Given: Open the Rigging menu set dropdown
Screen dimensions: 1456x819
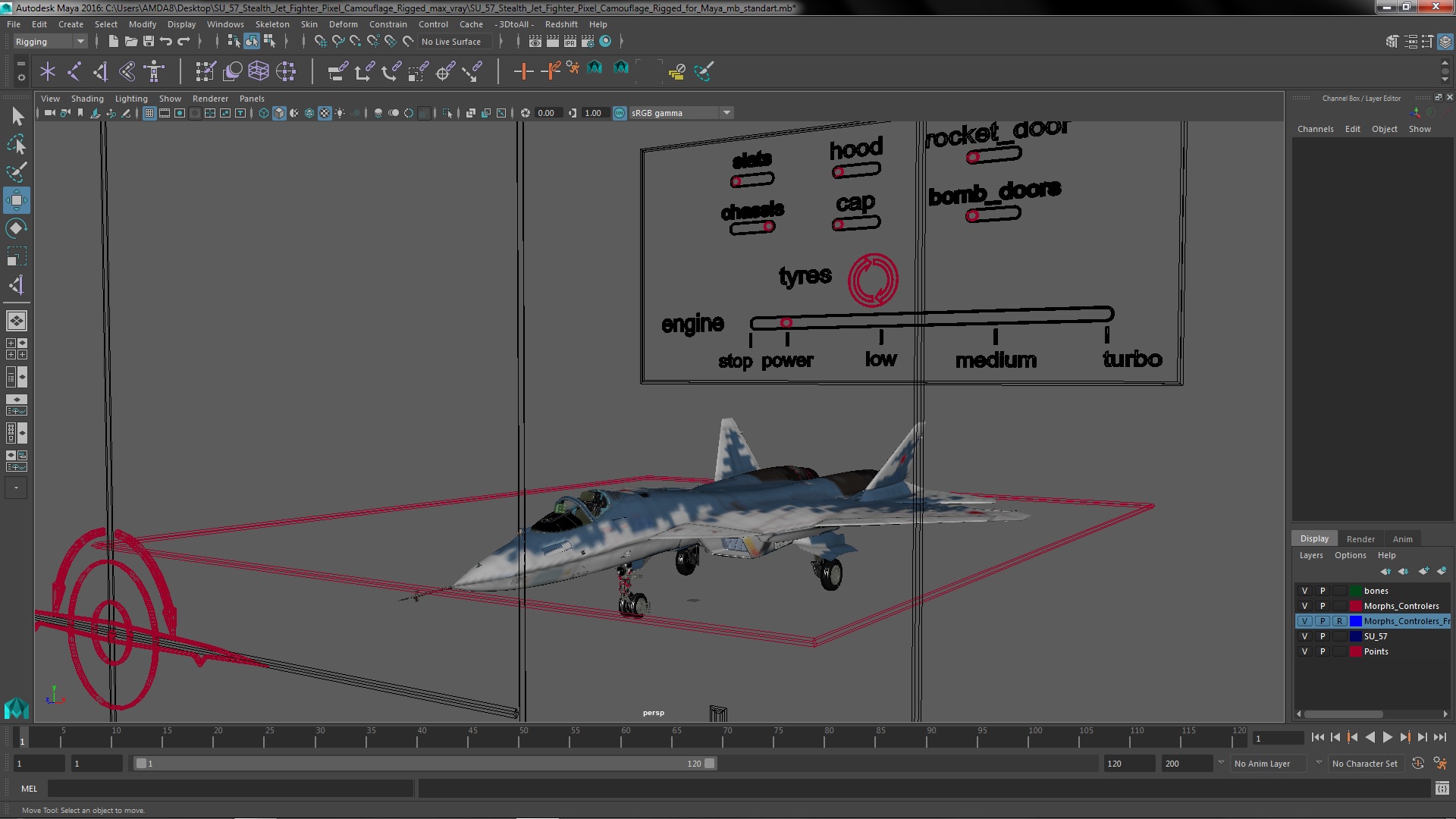Looking at the screenshot, I should (49, 42).
